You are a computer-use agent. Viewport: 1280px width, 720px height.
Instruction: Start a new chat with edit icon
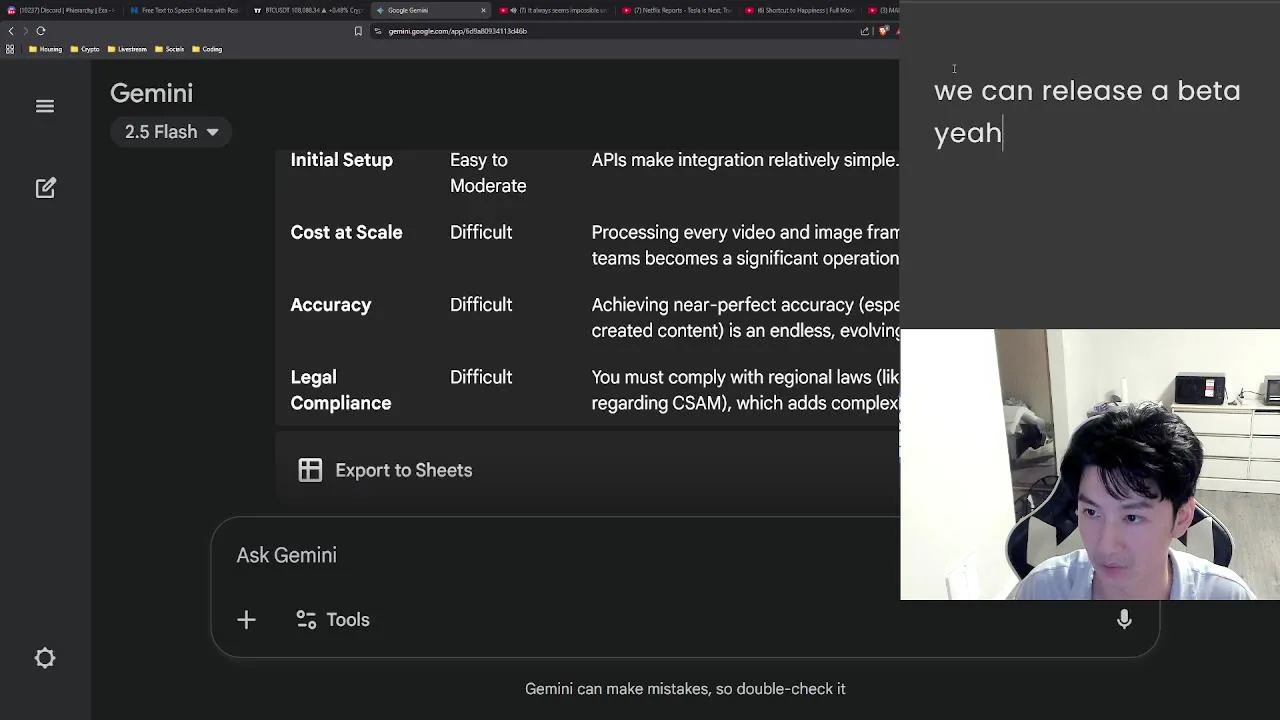pos(45,188)
